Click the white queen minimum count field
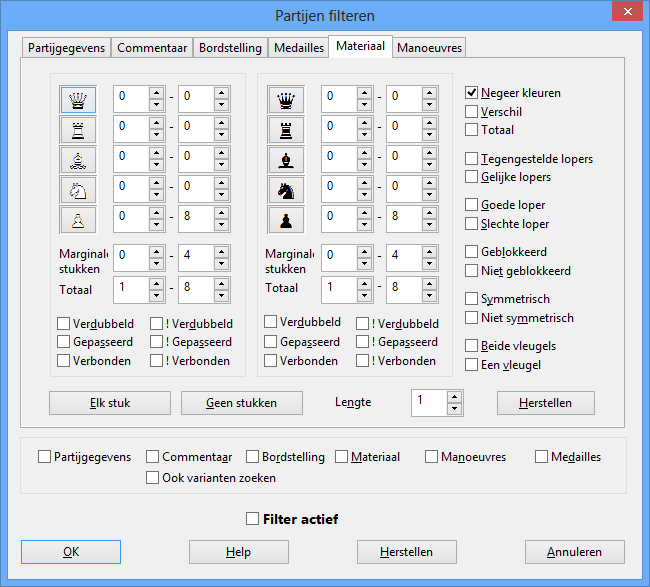The height and width of the screenshot is (587, 650). pos(130,99)
